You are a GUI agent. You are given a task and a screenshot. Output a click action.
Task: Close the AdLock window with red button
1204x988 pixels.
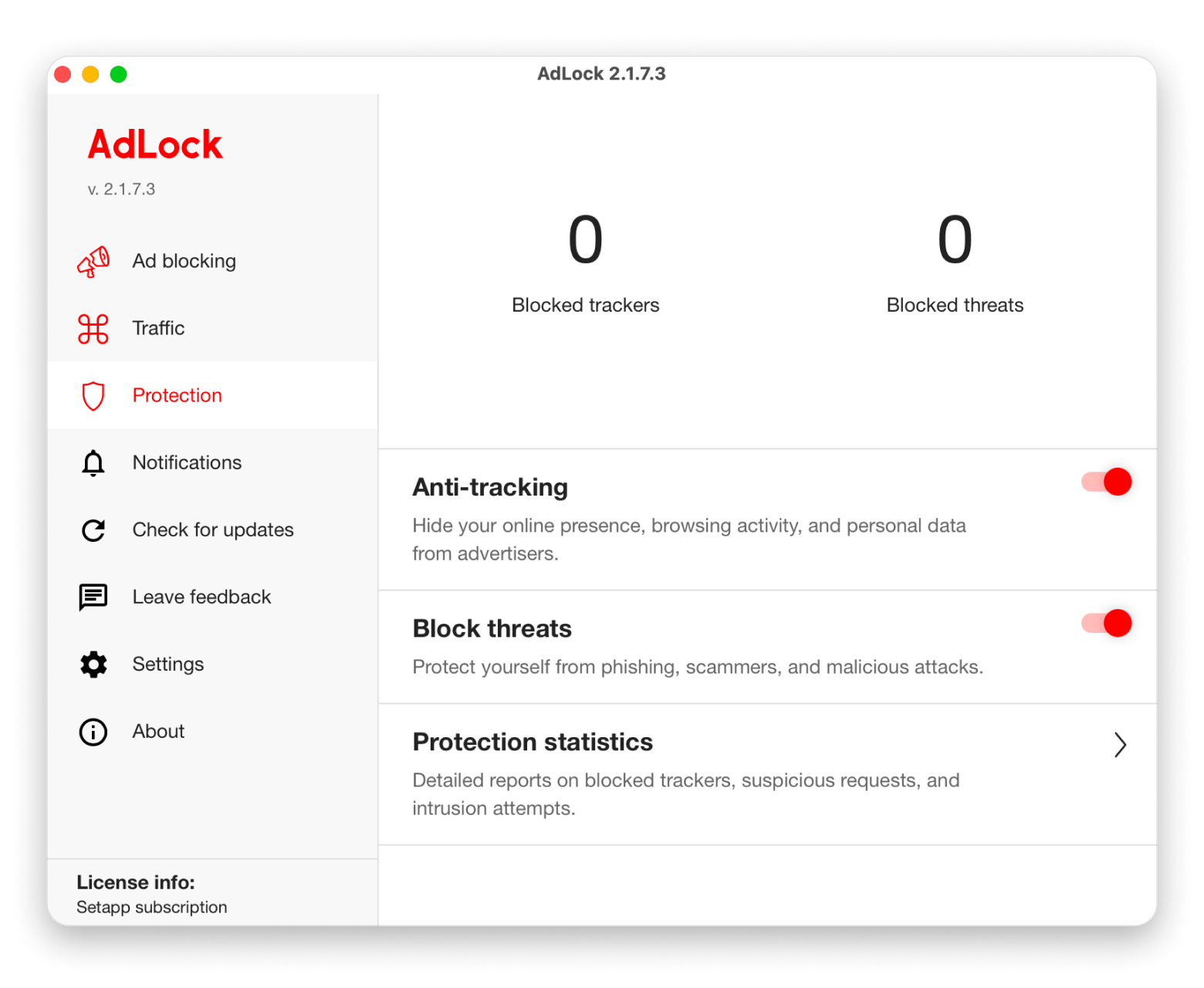coord(63,74)
